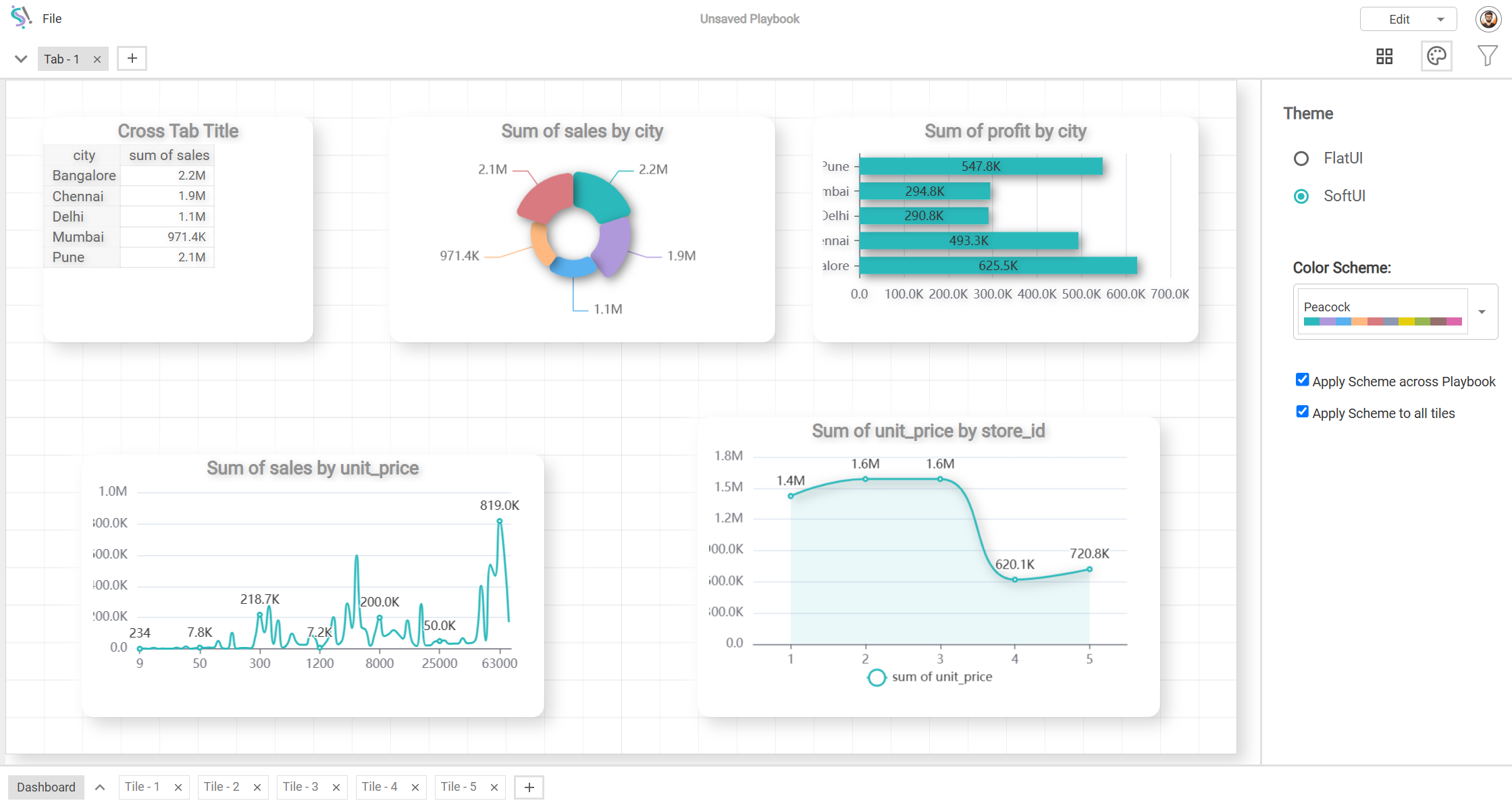Close Tab - 1 with its X icon
The height and width of the screenshot is (805, 1512).
(x=97, y=59)
